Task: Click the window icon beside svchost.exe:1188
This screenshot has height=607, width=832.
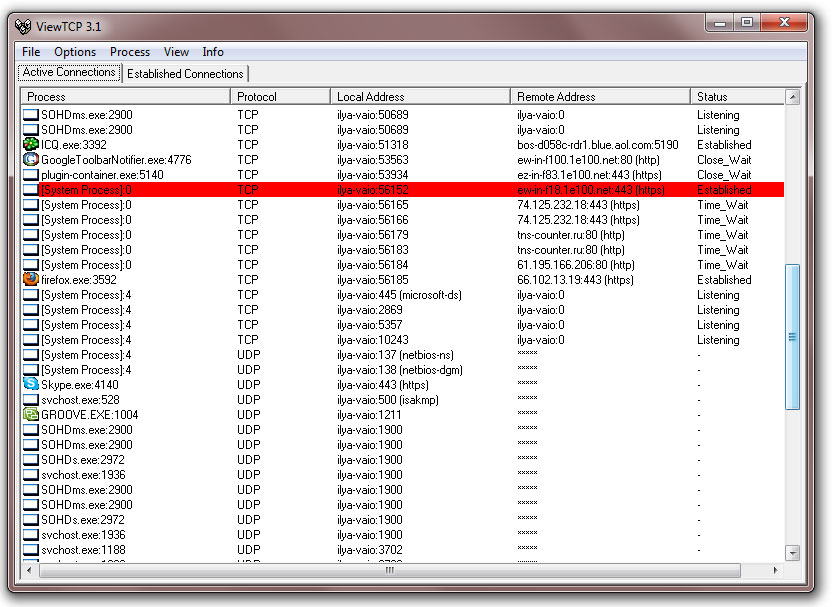Action: point(31,550)
